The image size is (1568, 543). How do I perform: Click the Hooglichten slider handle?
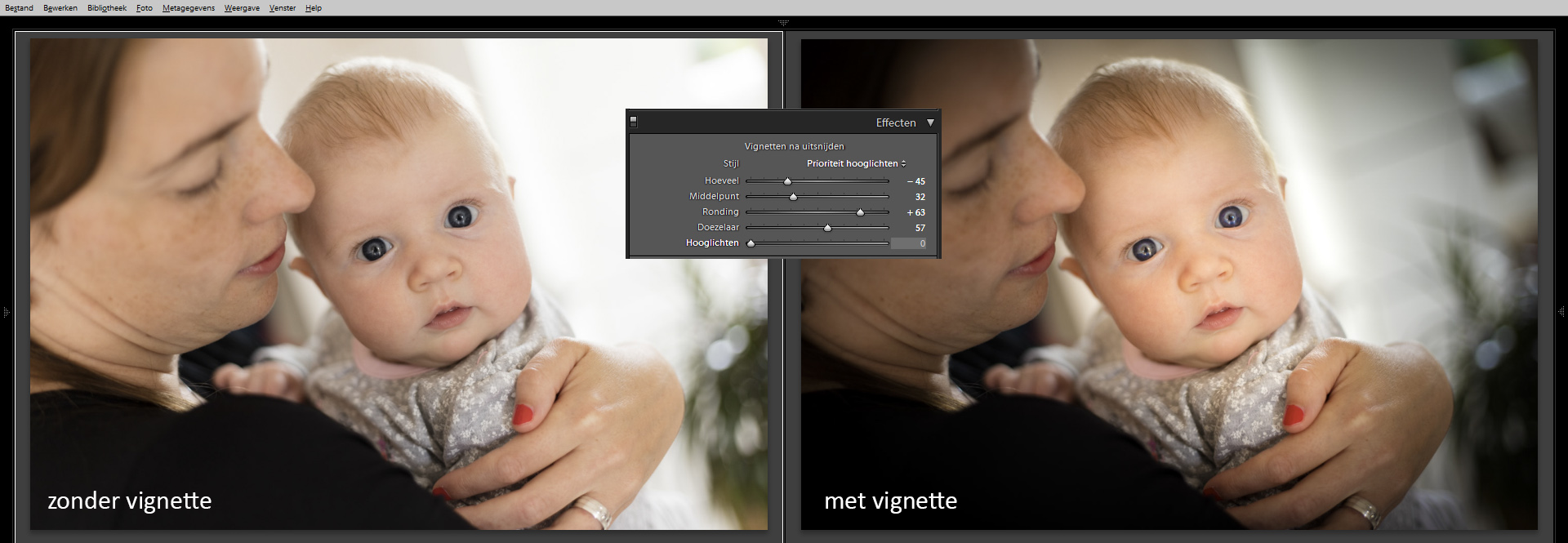tap(751, 243)
